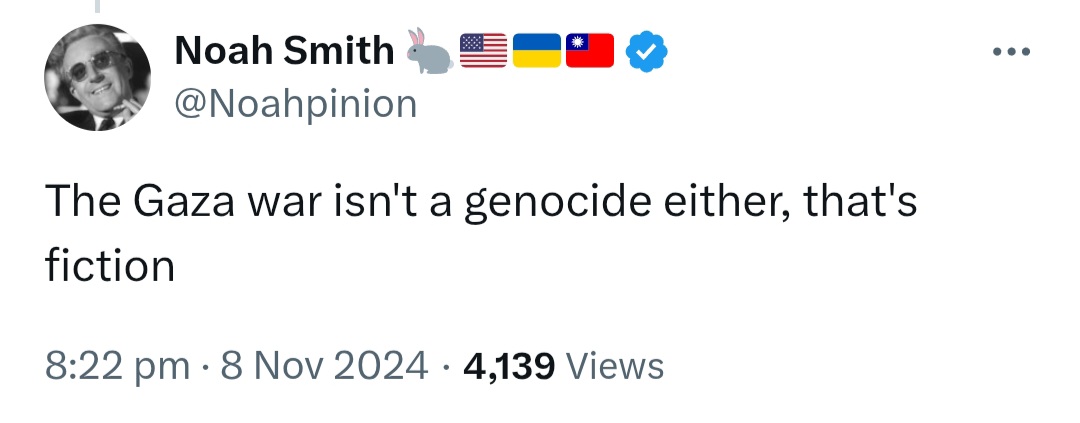The image size is (1080, 423).
Task: Click the 4,139 view count number
Action: 509,366
